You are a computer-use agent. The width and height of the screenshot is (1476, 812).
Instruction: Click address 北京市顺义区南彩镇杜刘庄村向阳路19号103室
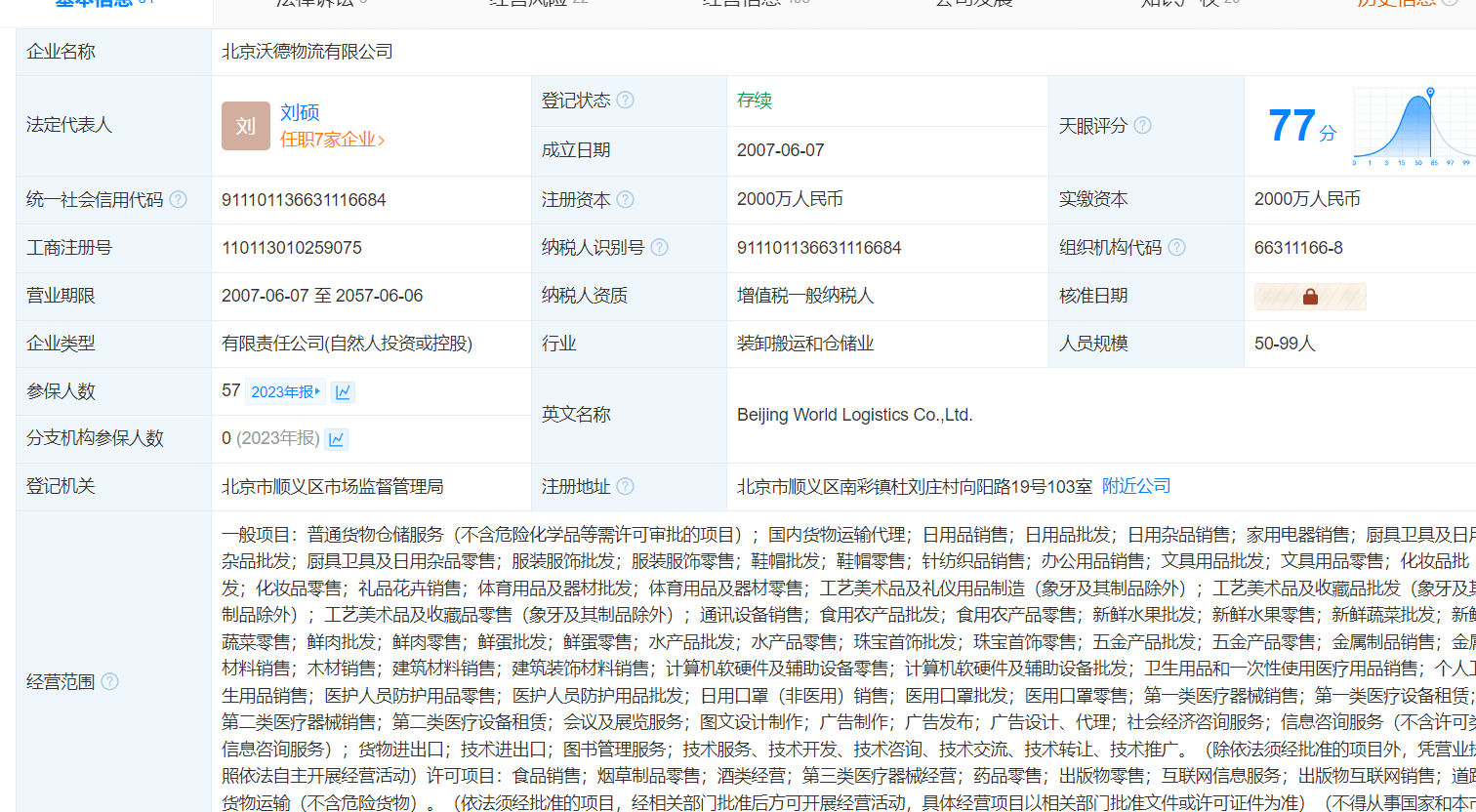click(x=914, y=486)
